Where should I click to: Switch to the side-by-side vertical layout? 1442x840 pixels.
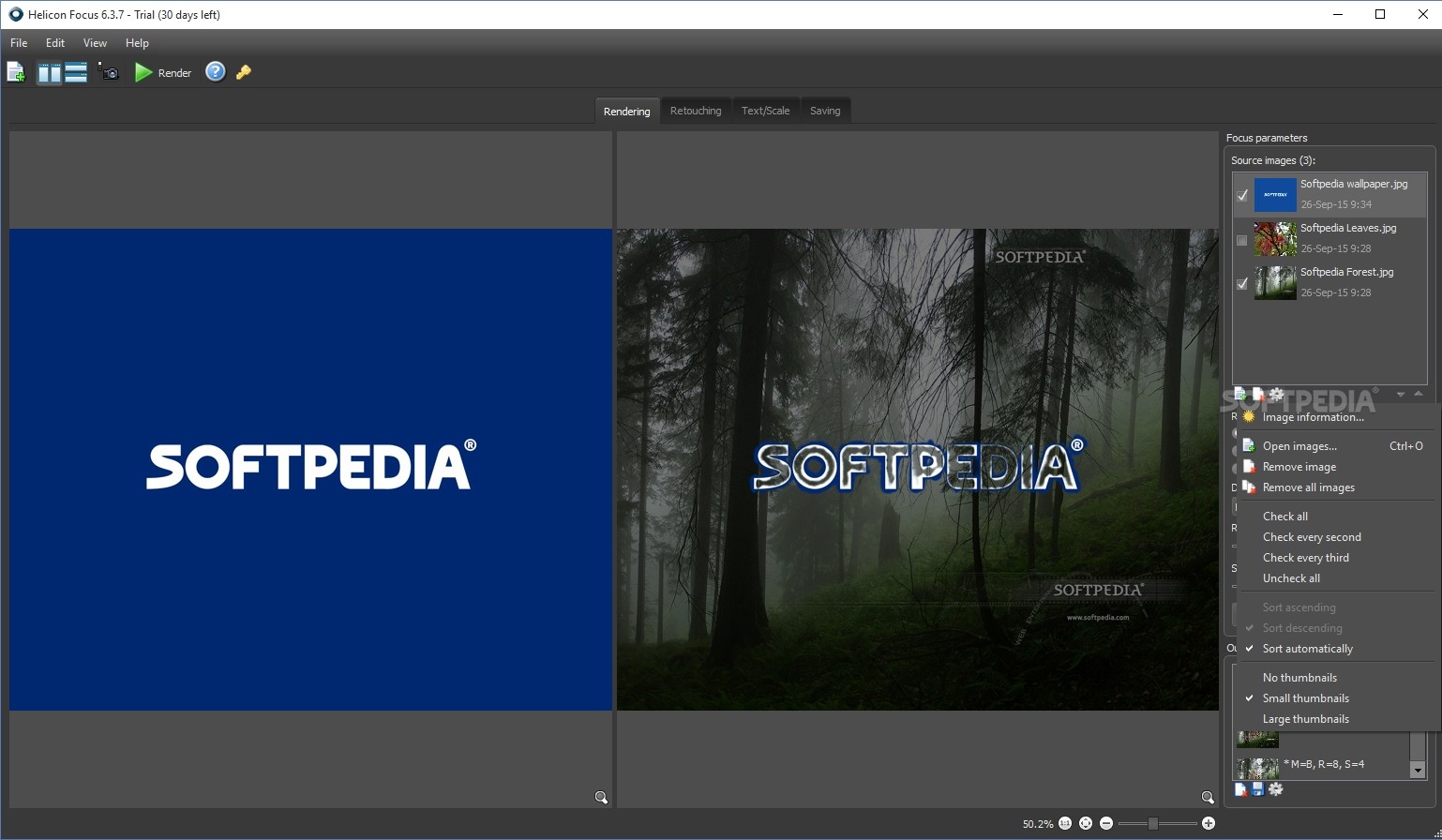point(49,72)
